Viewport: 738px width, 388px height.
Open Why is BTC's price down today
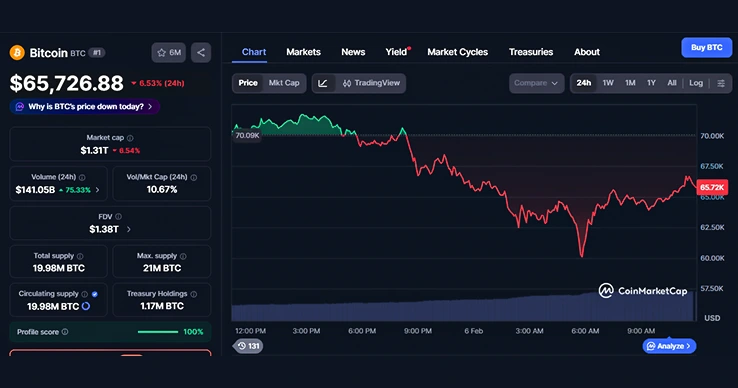85,107
